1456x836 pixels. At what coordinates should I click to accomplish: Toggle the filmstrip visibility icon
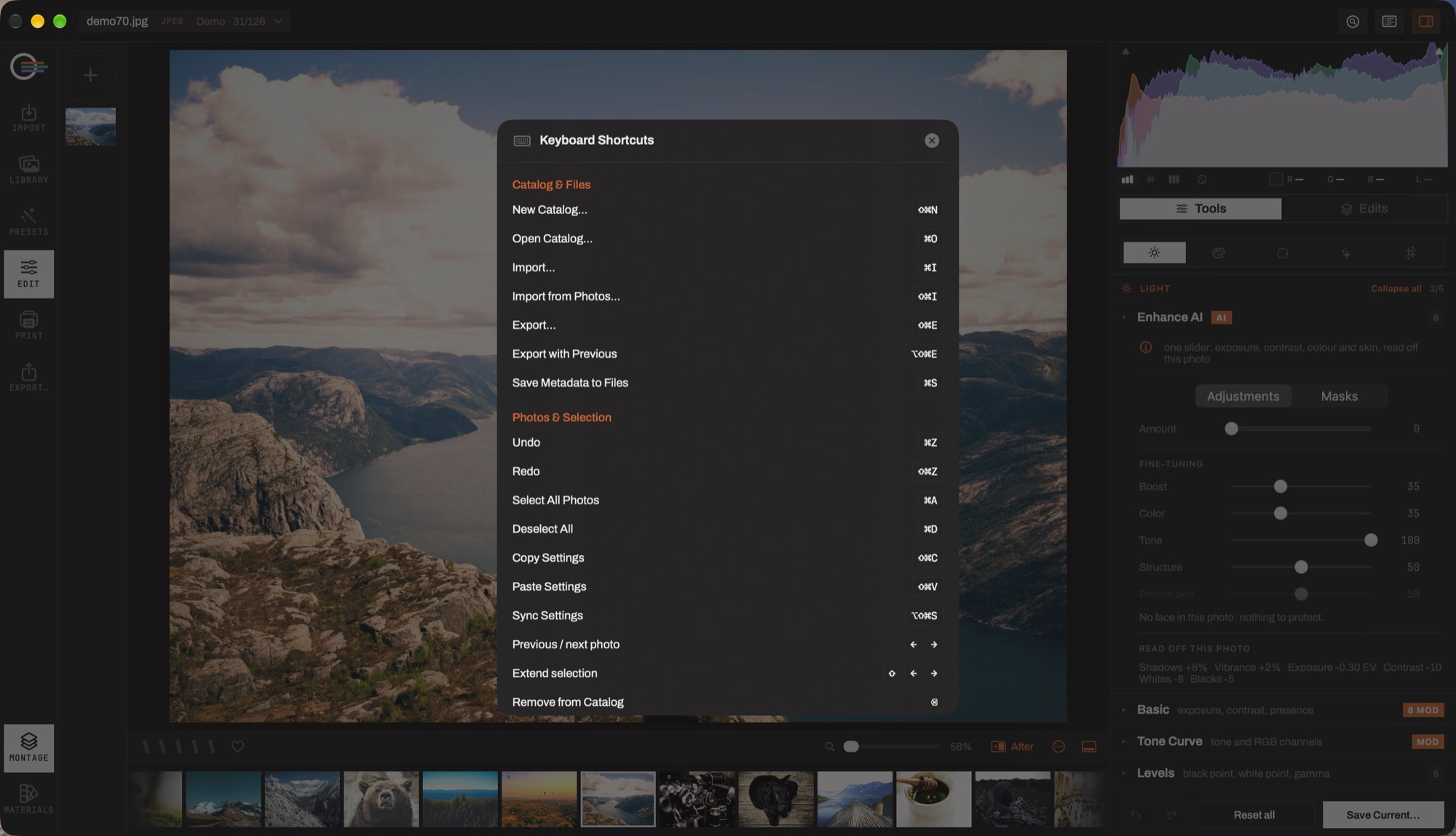point(1089,747)
